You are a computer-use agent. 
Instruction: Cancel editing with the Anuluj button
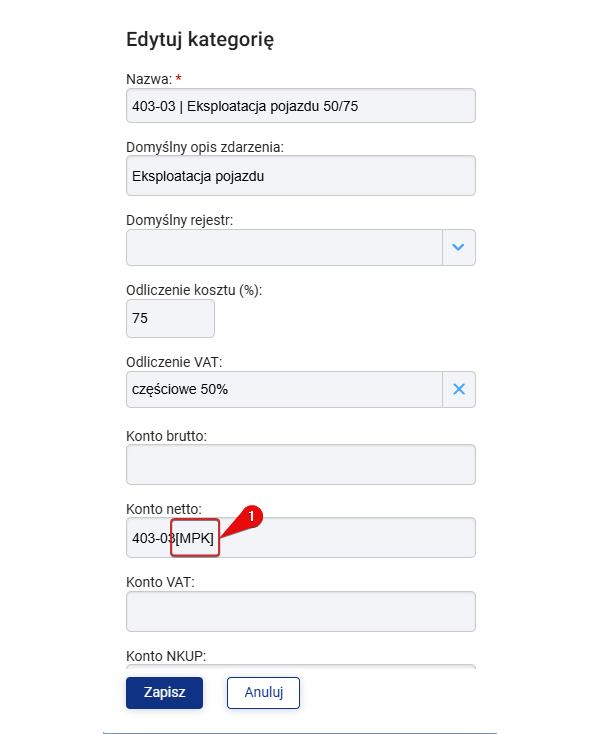point(263,692)
